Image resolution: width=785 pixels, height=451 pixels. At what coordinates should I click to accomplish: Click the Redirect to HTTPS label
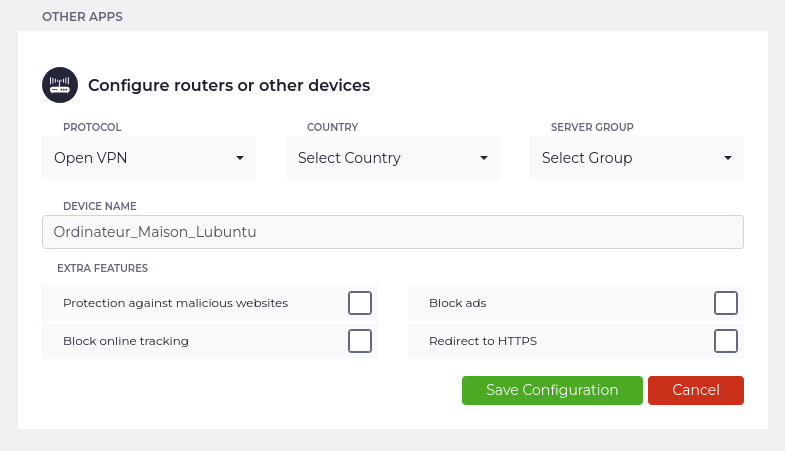(483, 341)
